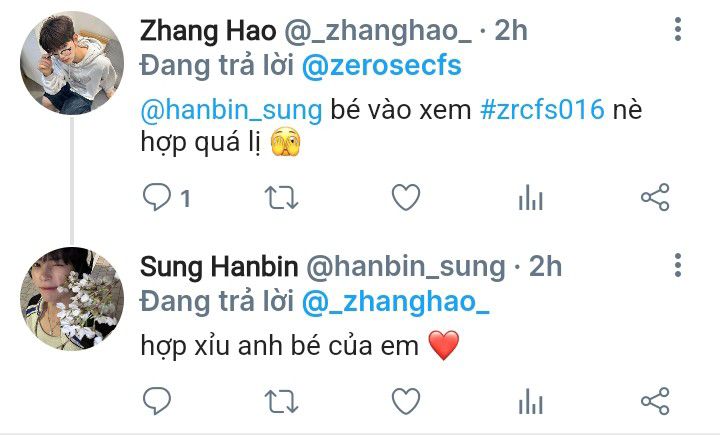View analytics on Zhang Hao's tweet
This screenshot has width=720, height=435.
[531, 198]
